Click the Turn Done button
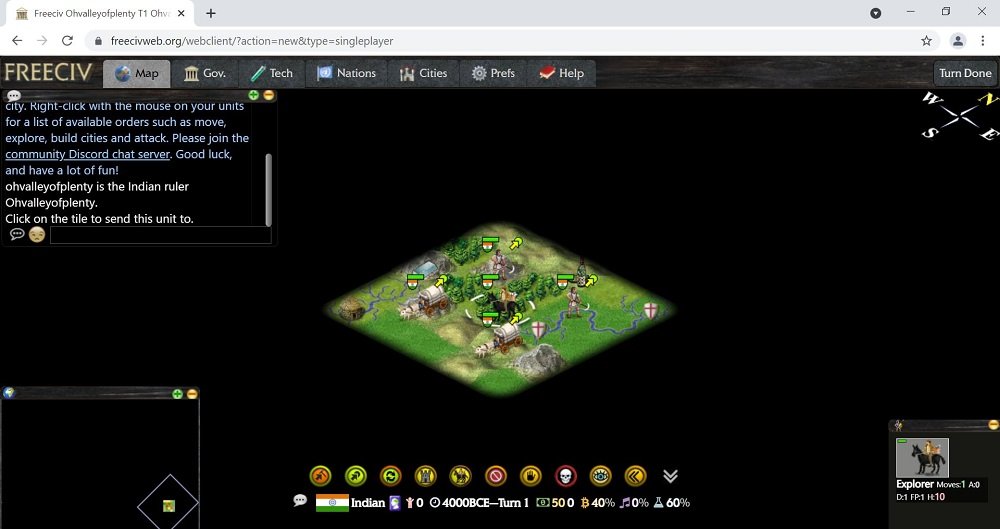This screenshot has width=1000, height=529. (x=965, y=73)
